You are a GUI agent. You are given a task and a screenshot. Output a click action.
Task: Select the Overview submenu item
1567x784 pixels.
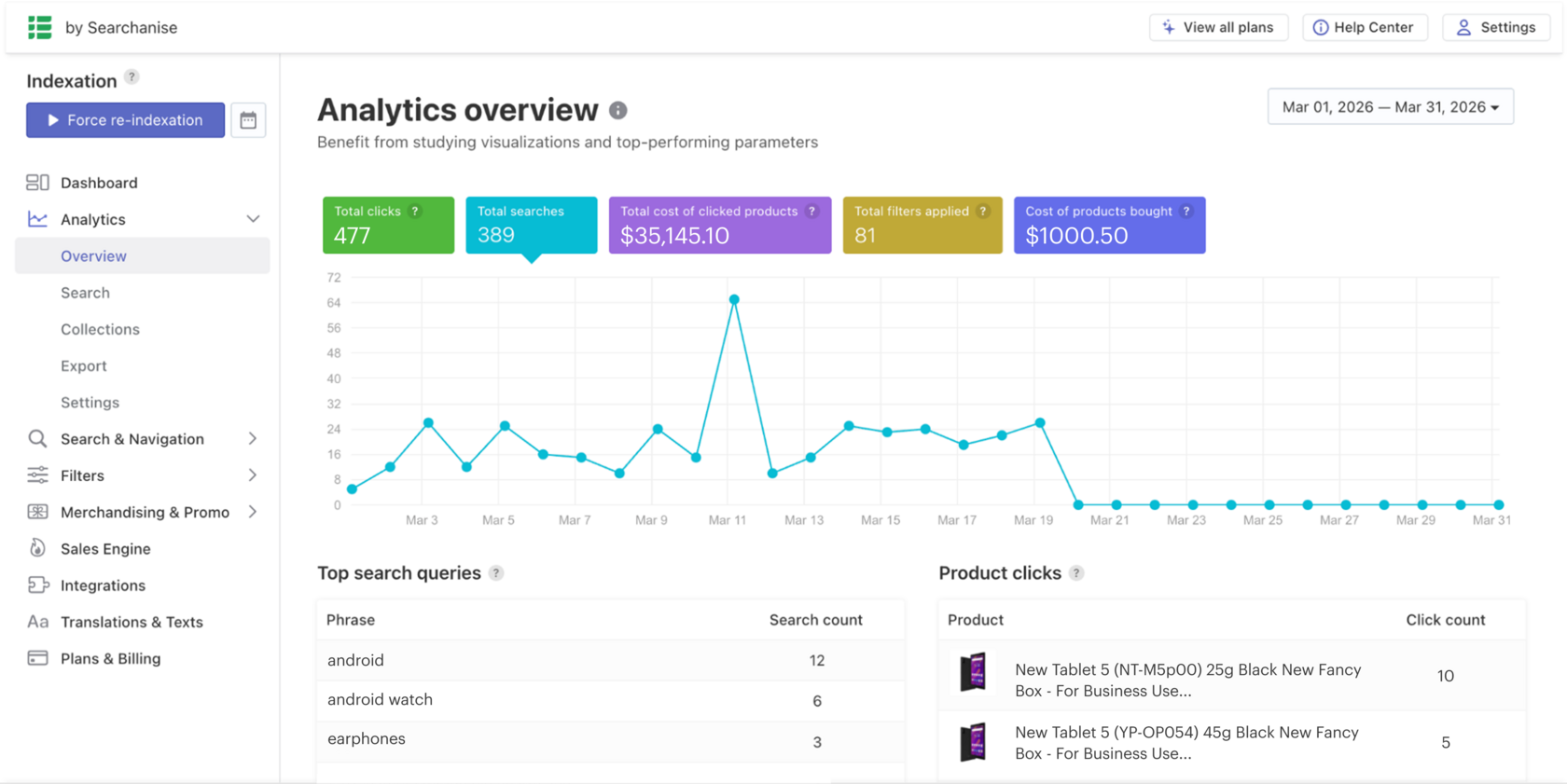143,255
